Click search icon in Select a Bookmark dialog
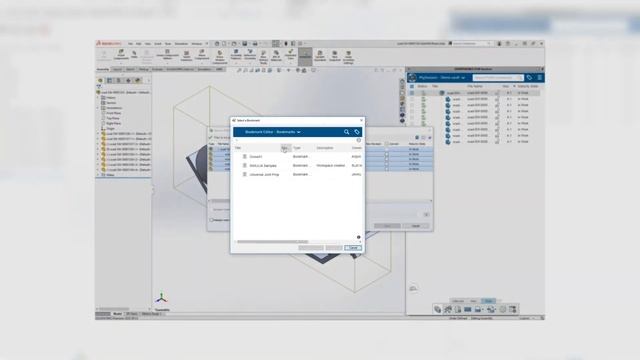This screenshot has height=360, width=640. (347, 132)
